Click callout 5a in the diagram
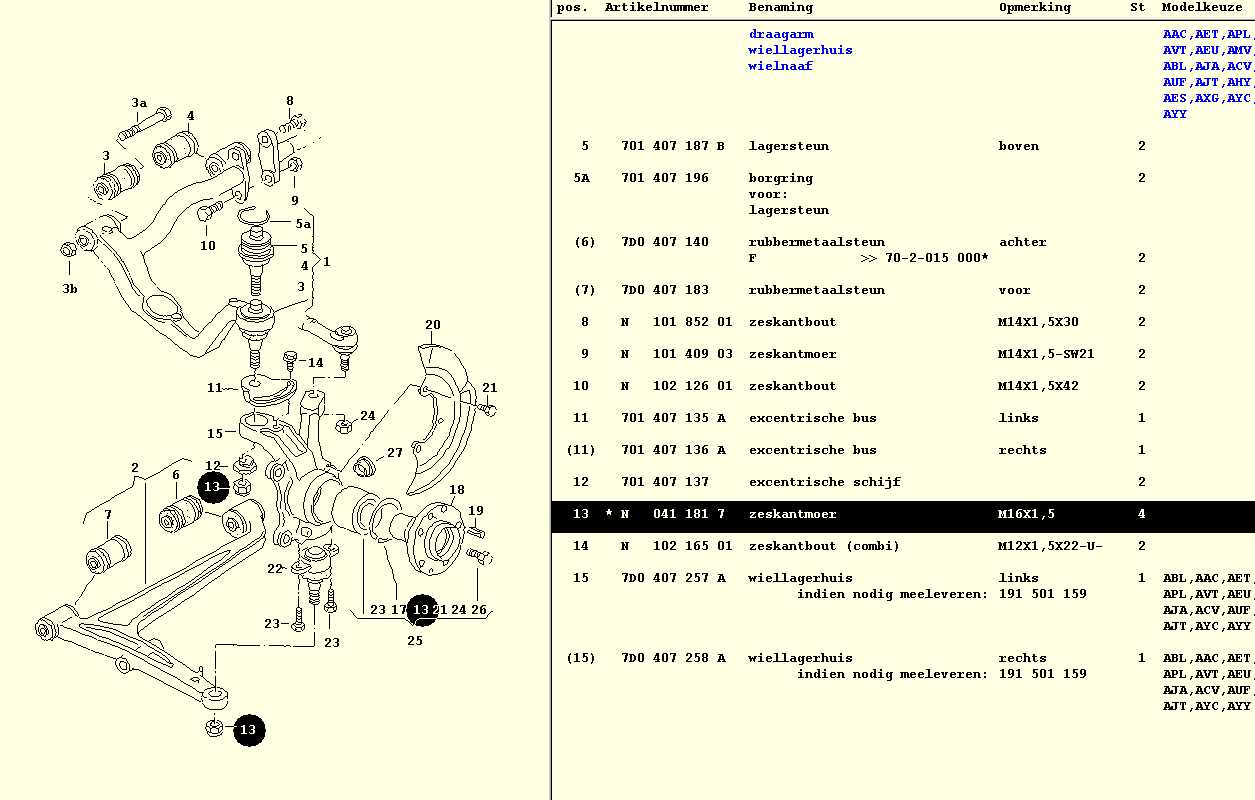This screenshot has width=1255, height=800. point(303,224)
